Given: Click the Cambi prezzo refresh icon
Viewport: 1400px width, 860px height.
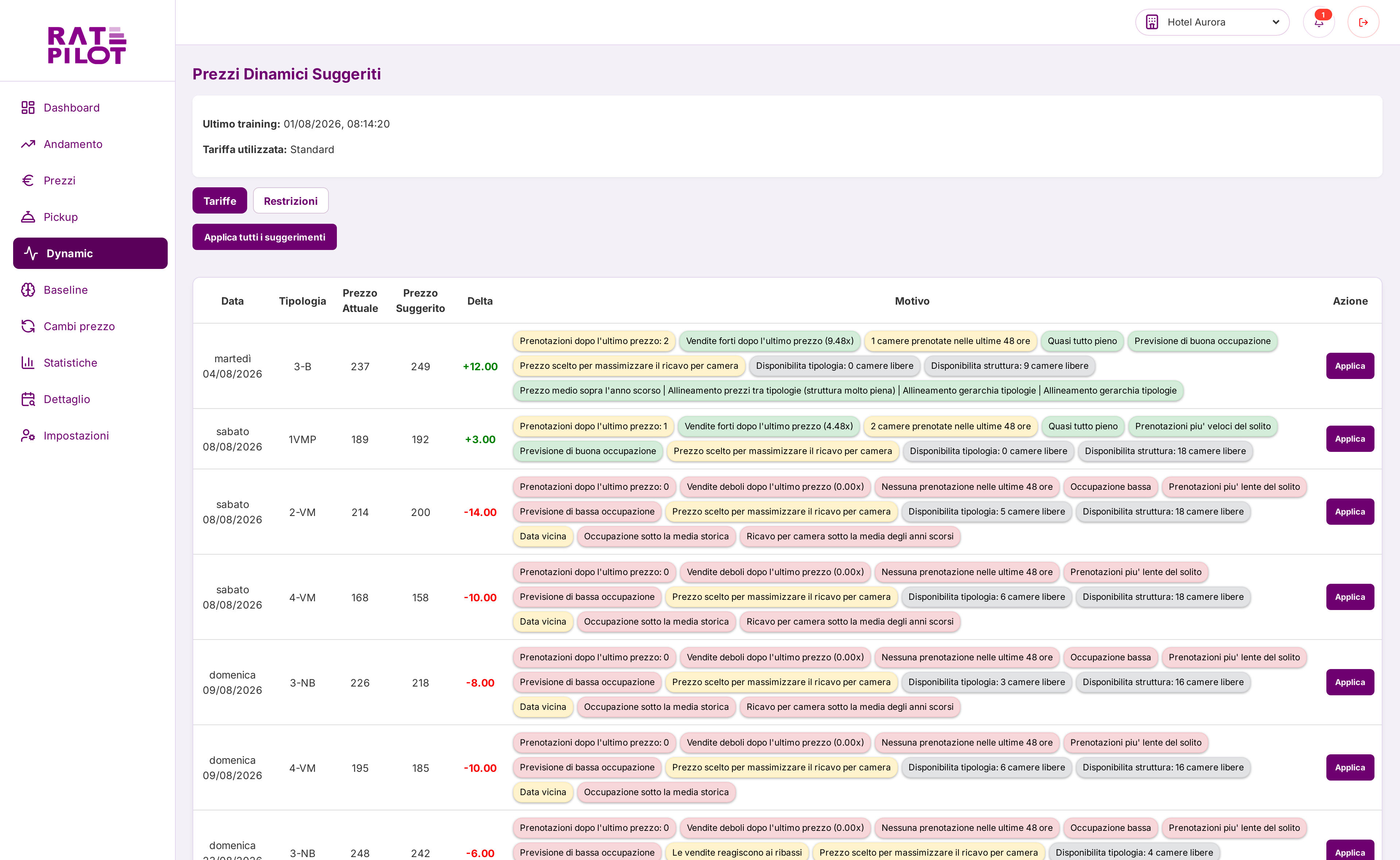Looking at the screenshot, I should pyautogui.click(x=28, y=326).
